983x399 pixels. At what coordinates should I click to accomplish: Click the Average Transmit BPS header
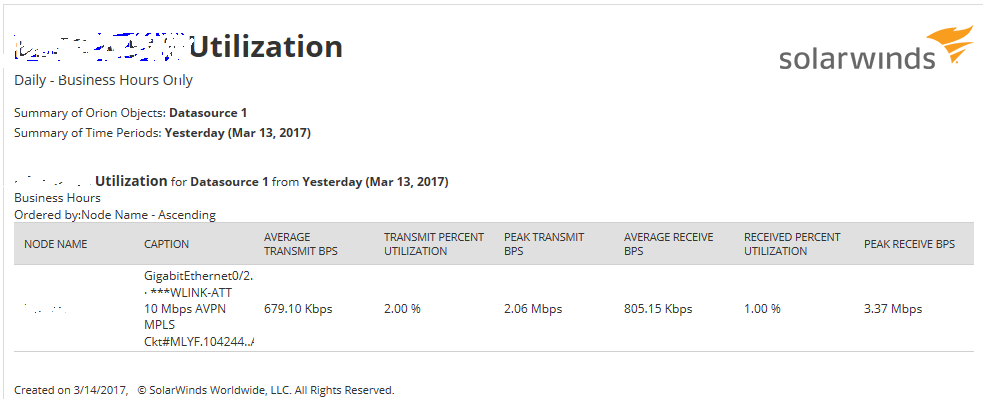tap(301, 244)
